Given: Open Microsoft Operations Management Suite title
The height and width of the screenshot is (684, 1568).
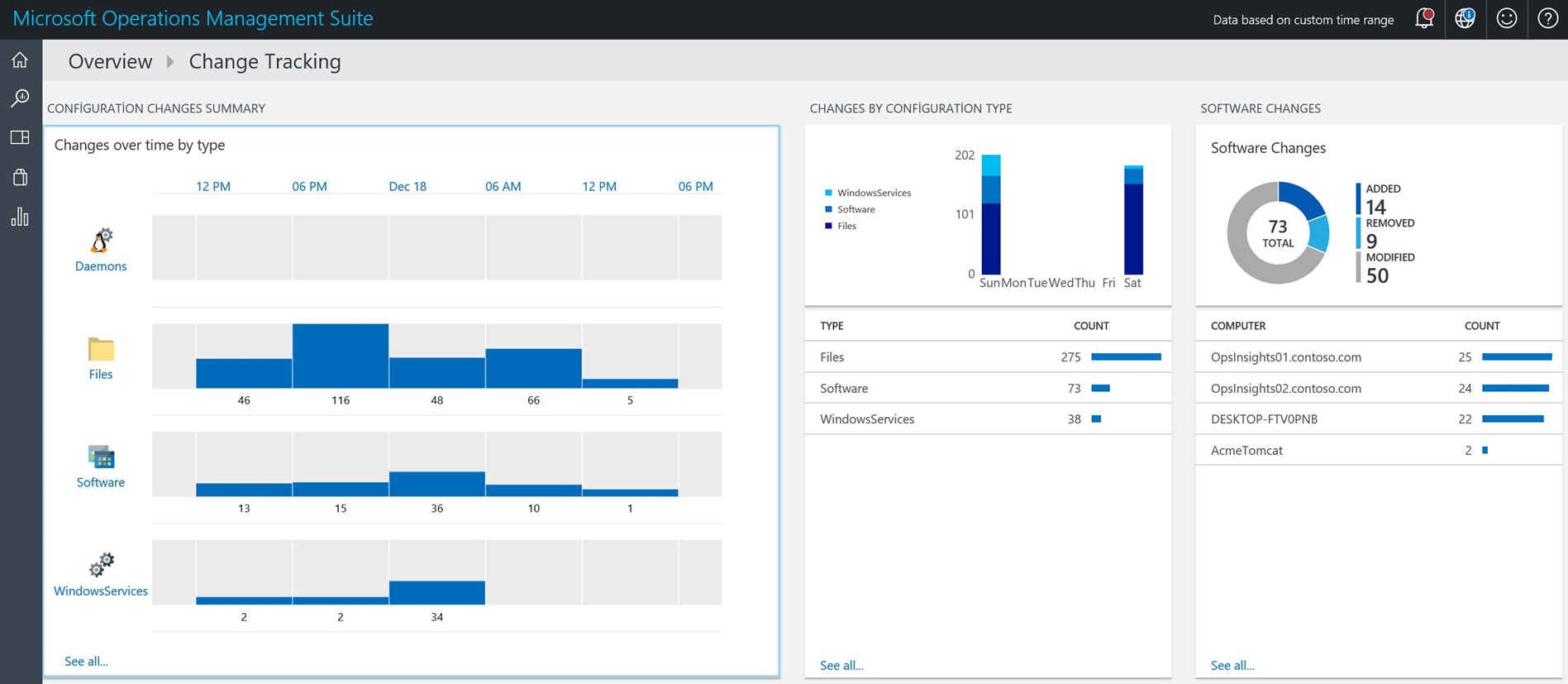Looking at the screenshot, I should click(x=193, y=18).
